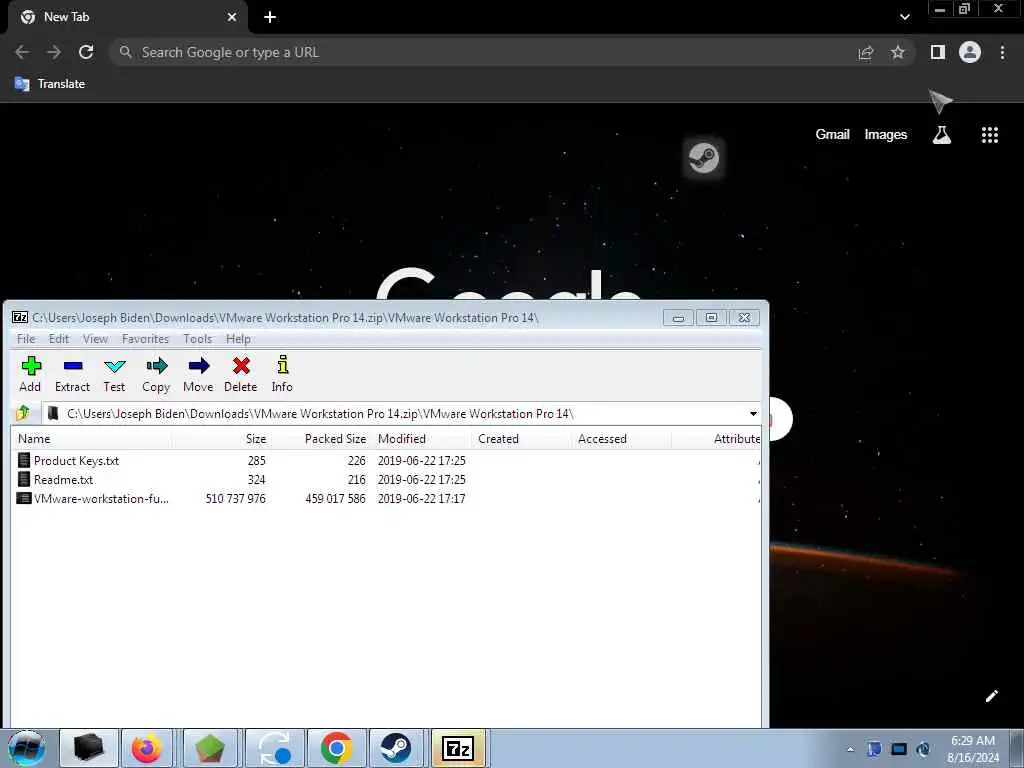Open Chrome three-dot menu
Image resolution: width=1024 pixels, height=768 pixels.
1002,52
